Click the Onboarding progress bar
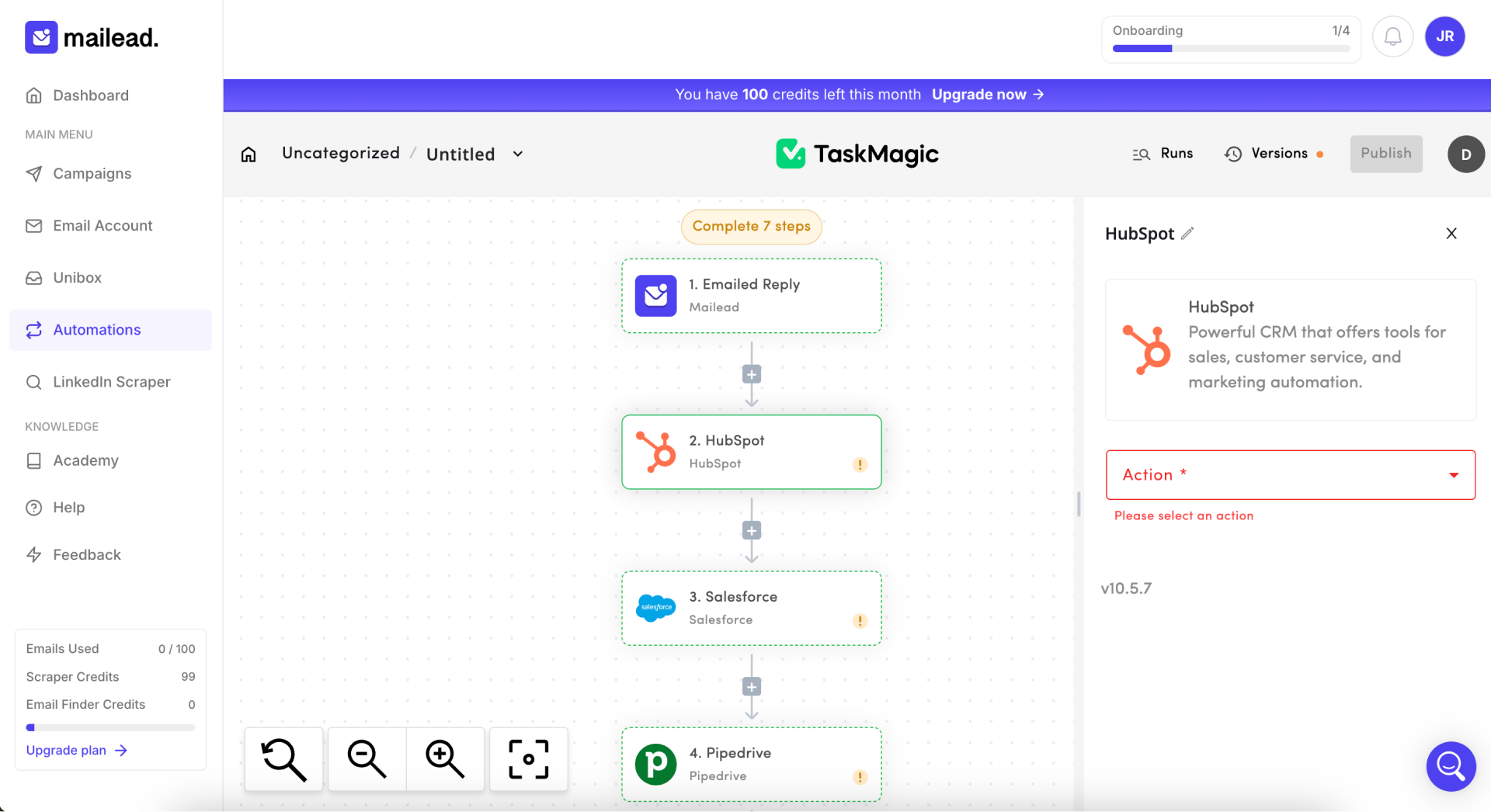 coord(1231,48)
